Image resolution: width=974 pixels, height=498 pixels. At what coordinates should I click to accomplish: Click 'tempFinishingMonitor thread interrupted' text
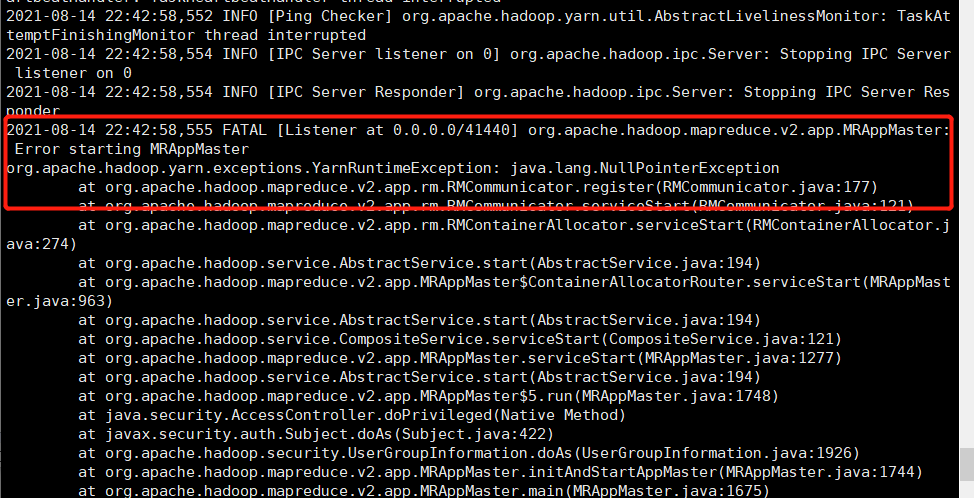[186, 35]
